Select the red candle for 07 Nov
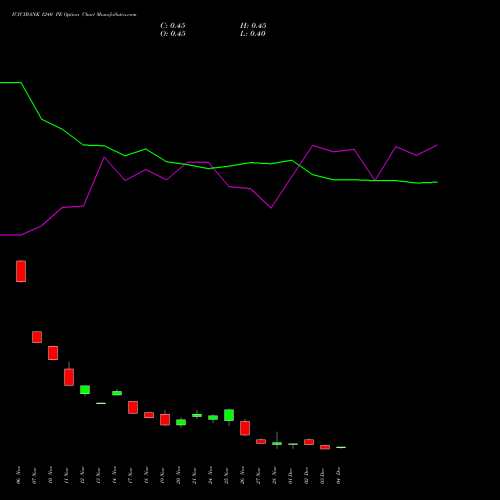This screenshot has width=500, height=500. coord(37,337)
